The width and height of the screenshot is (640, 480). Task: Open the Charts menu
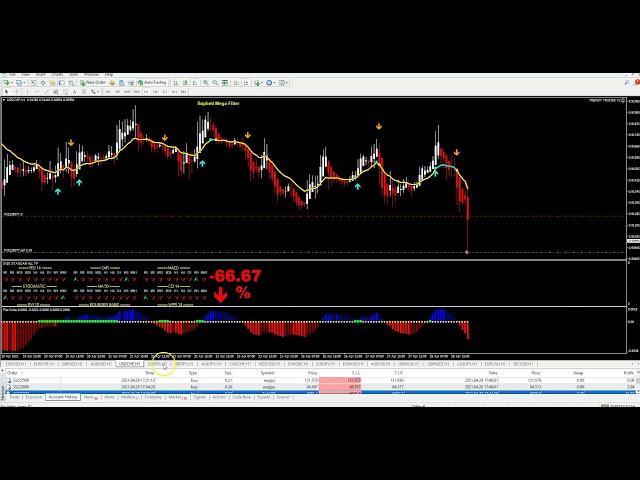[x=57, y=74]
